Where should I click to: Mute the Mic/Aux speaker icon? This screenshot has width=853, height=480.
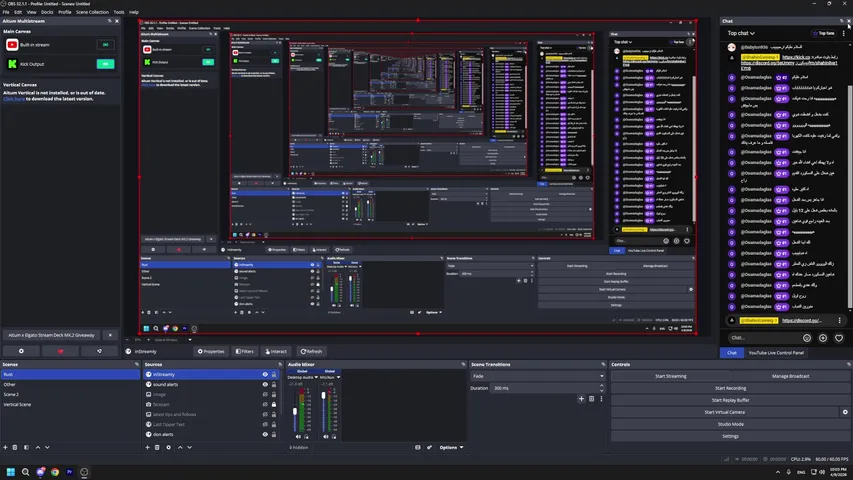point(326,436)
